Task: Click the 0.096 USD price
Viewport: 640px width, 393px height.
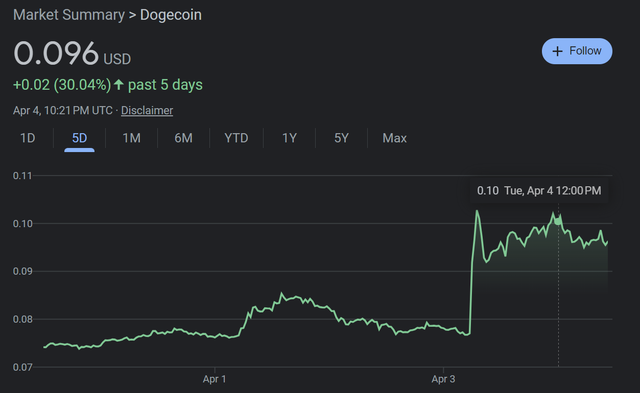Action: pyautogui.click(x=72, y=53)
